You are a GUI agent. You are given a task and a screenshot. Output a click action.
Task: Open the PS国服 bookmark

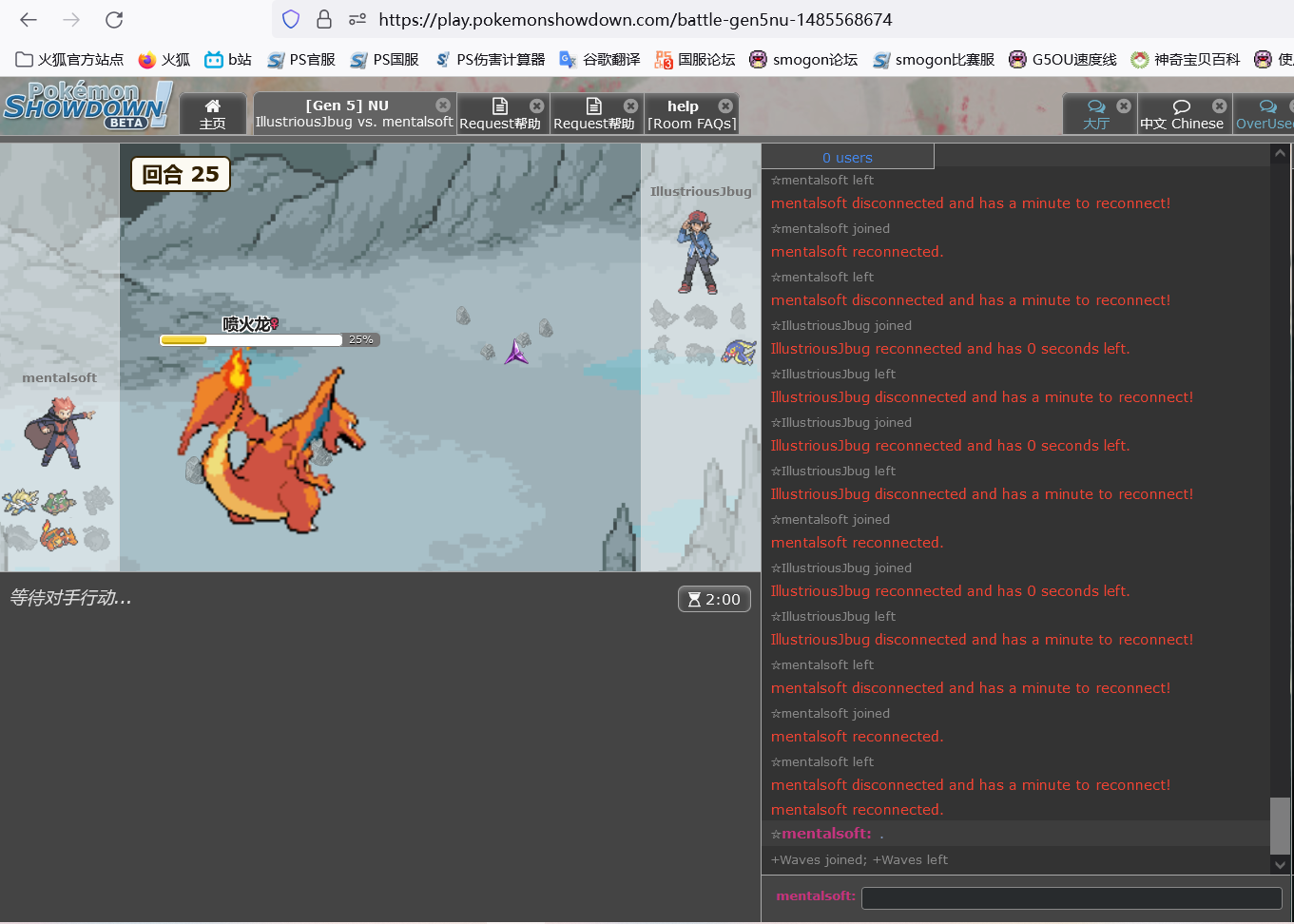tap(384, 59)
